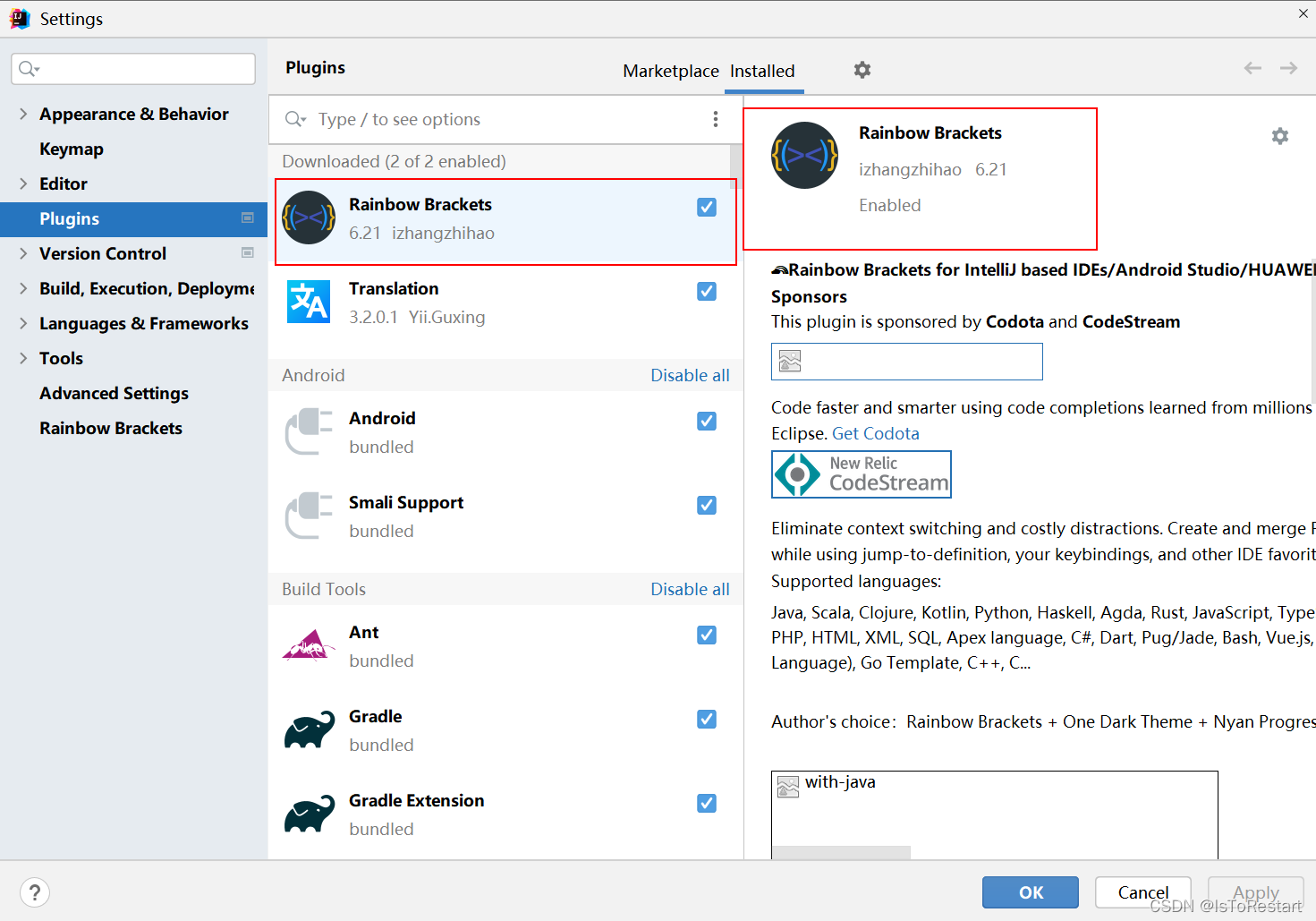Click the Downloaded (2 of 2 enabled) header
The height and width of the screenshot is (921, 1316).
(394, 161)
